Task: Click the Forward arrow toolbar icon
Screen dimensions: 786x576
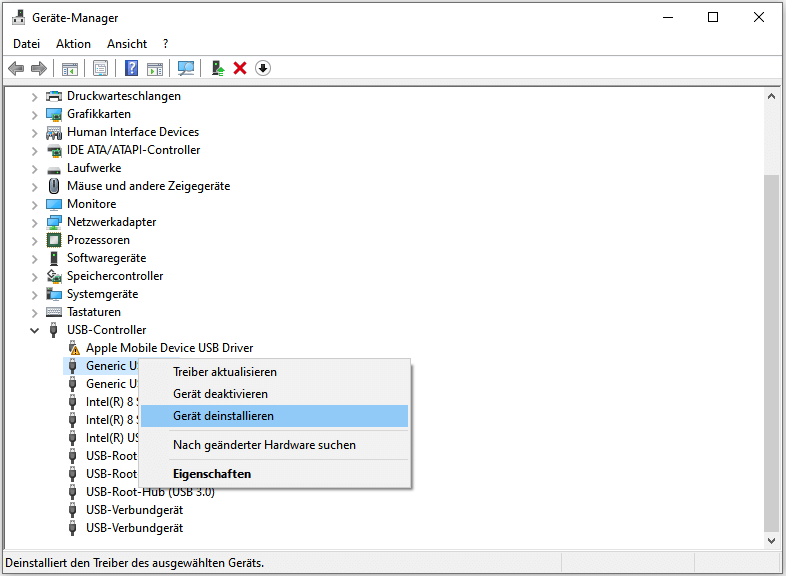Action: click(x=39, y=68)
